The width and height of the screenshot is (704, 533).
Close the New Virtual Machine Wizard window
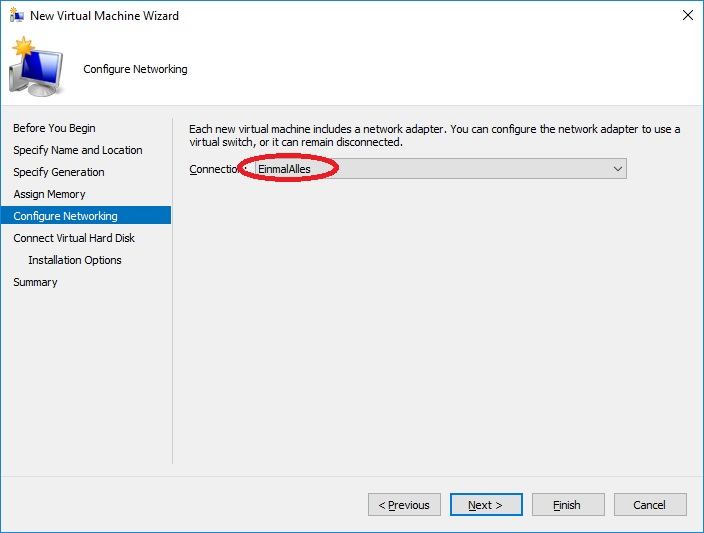point(687,16)
